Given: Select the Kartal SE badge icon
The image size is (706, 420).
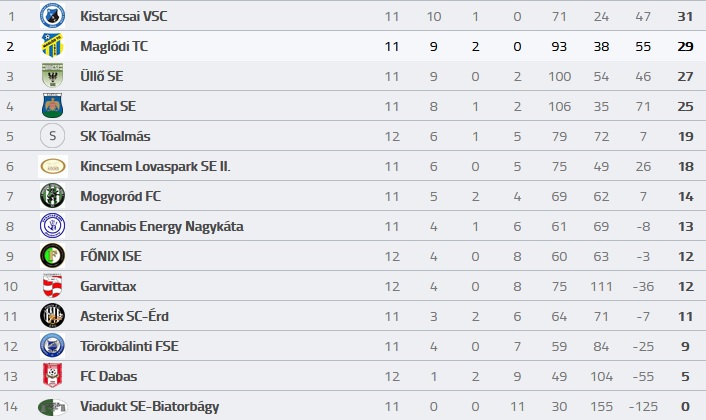Looking at the screenshot, I should pyautogui.click(x=52, y=106).
